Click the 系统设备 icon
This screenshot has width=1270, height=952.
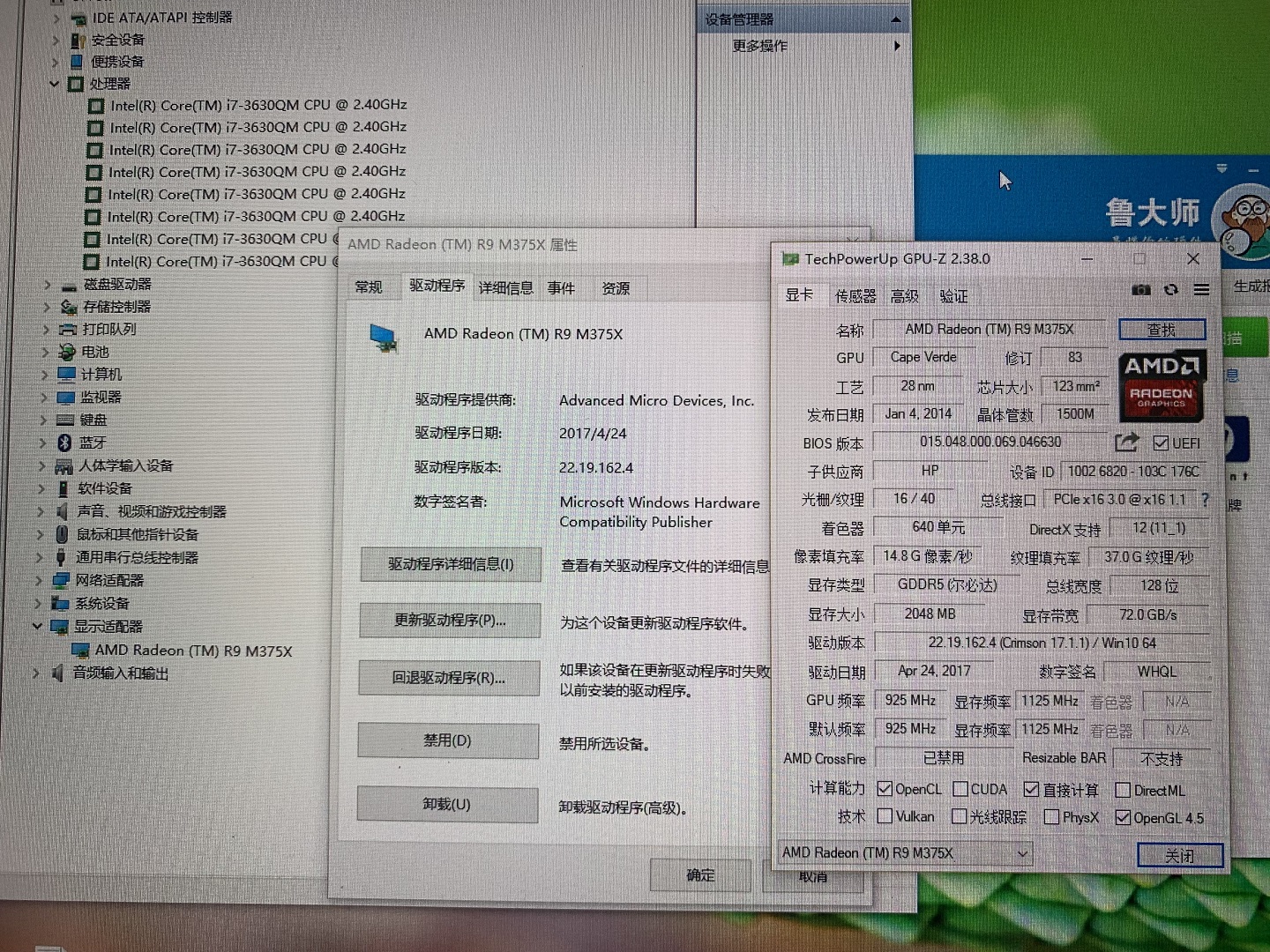coord(60,604)
